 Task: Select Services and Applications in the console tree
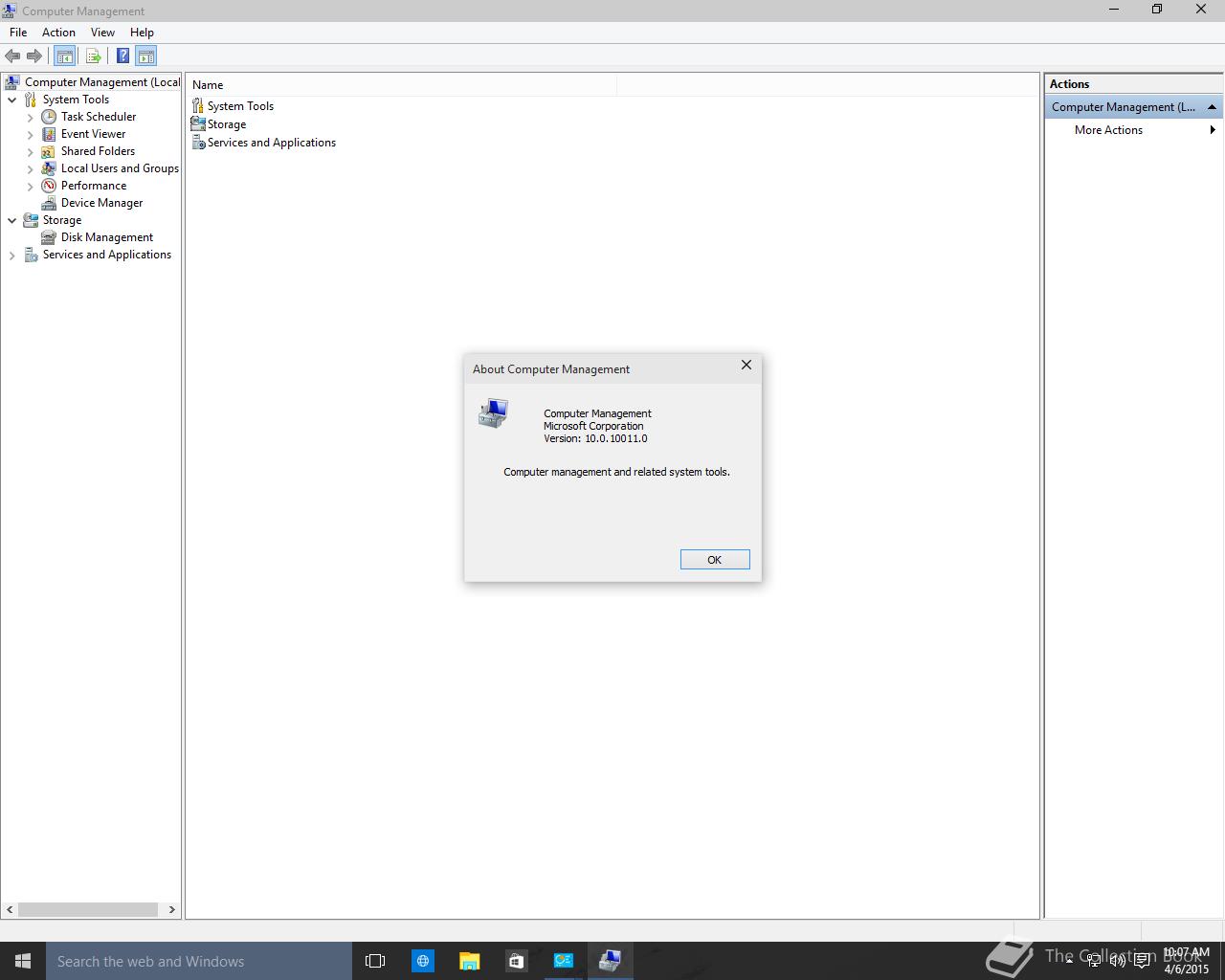(107, 255)
